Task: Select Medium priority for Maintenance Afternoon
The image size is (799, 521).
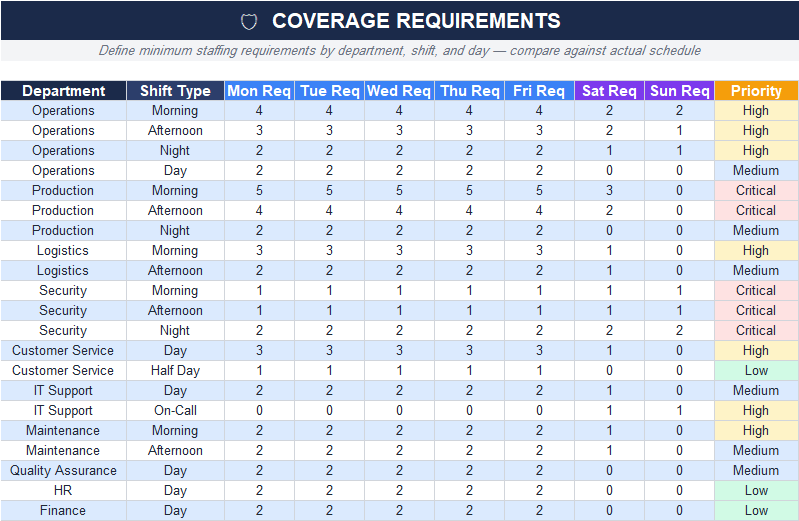Action: point(756,451)
